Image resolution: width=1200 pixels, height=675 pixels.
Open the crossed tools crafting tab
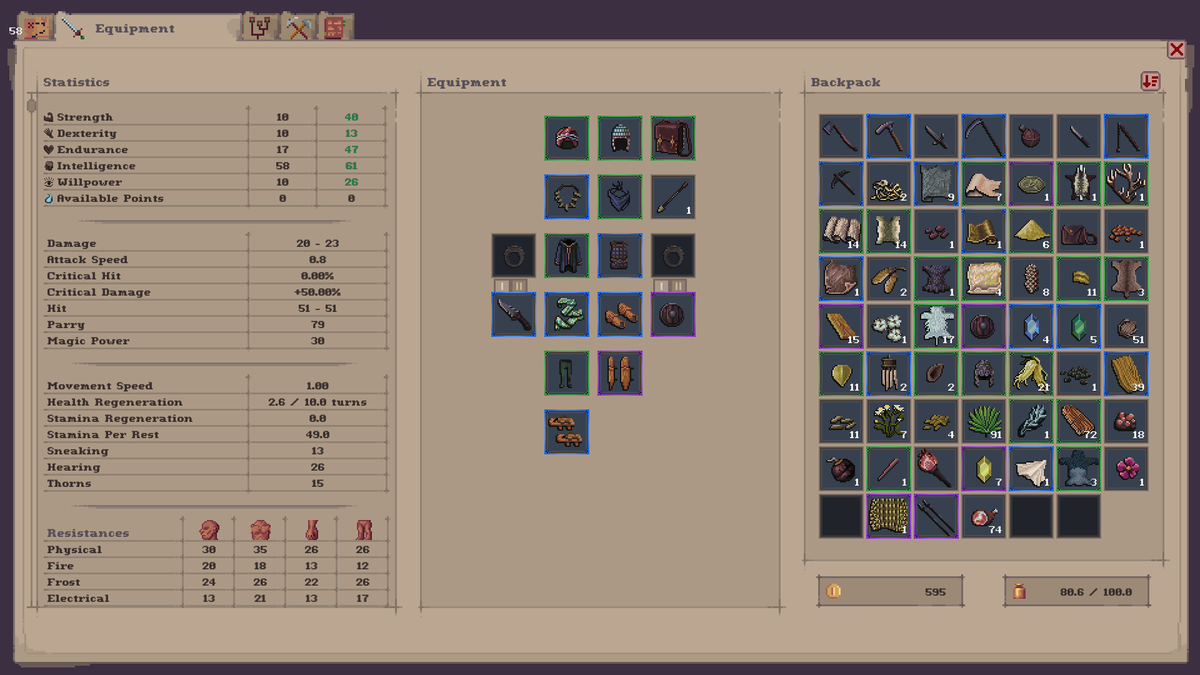point(297,28)
